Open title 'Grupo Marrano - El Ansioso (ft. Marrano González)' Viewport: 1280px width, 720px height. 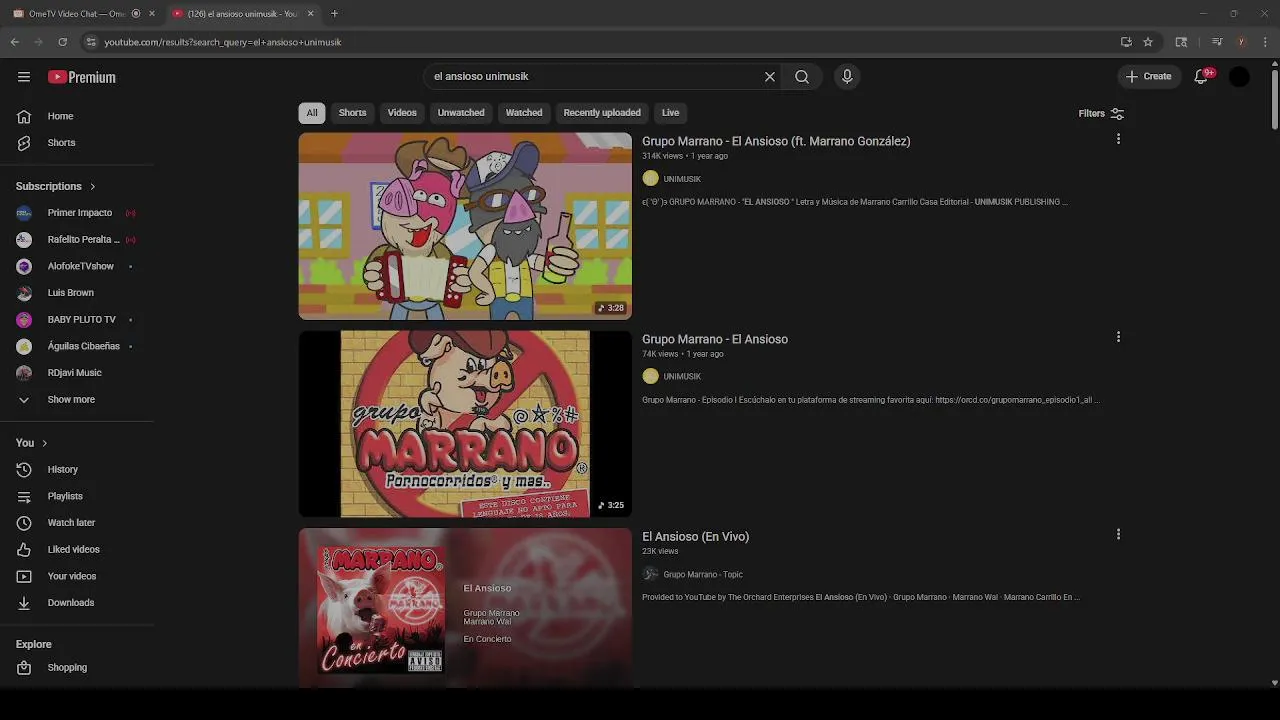[x=776, y=141]
